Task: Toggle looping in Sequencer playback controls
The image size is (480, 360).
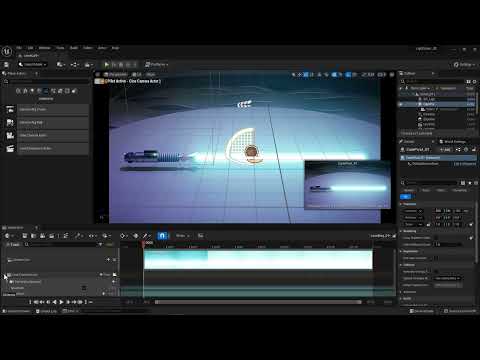Action: point(90,302)
